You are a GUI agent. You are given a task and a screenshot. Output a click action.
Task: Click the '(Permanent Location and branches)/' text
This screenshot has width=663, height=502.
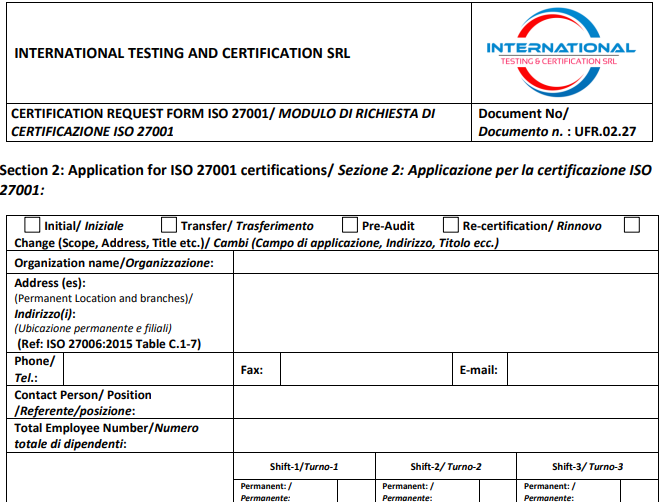click(104, 299)
